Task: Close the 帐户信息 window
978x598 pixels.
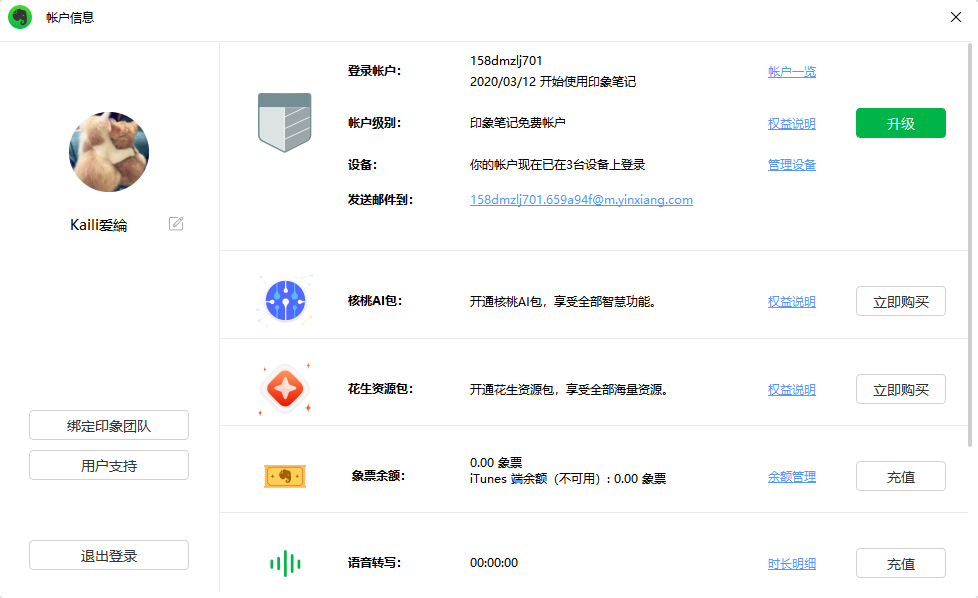Action: click(x=956, y=17)
